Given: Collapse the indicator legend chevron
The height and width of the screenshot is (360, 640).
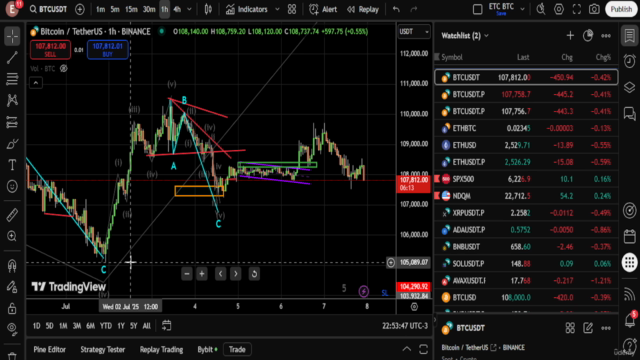Looking at the screenshot, I should 36,83.
